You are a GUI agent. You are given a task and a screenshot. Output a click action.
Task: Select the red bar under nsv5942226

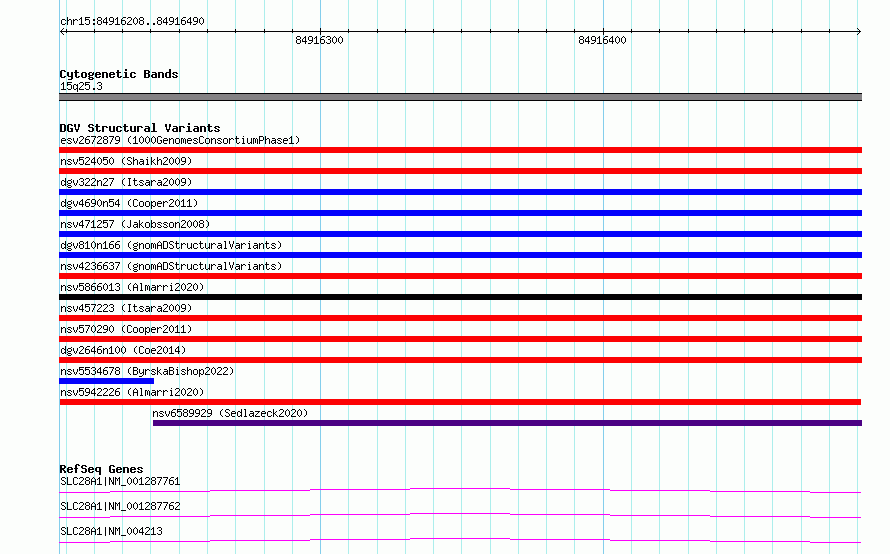[460, 402]
